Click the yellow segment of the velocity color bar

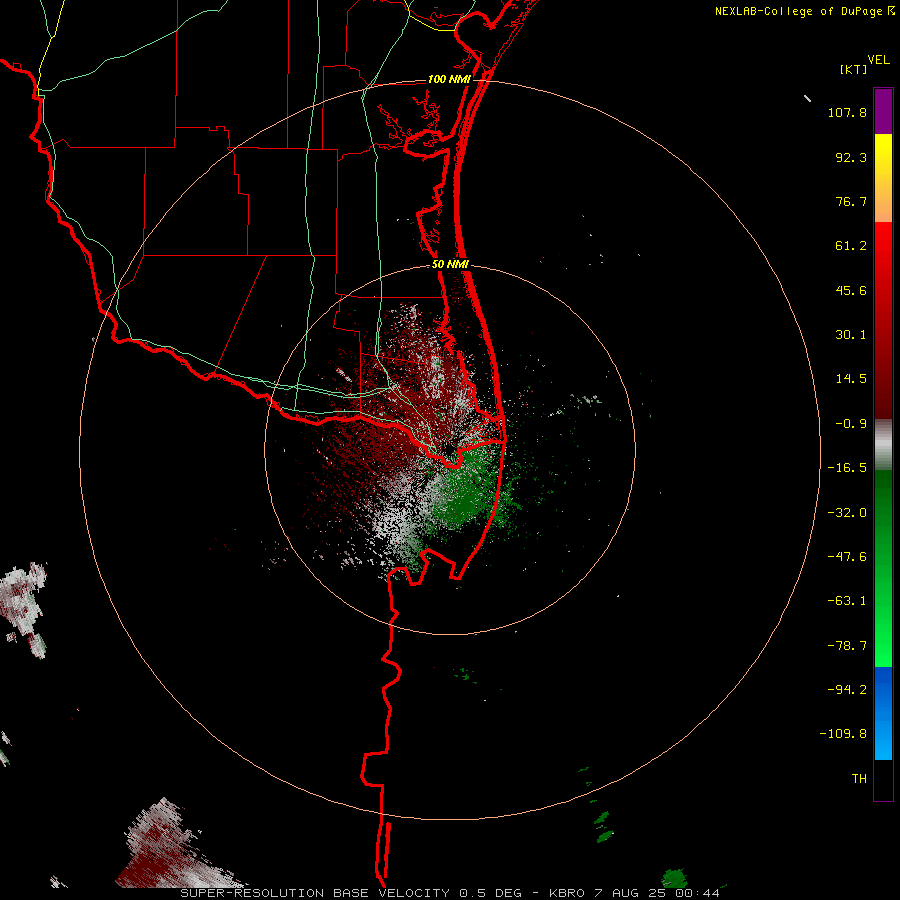pyautogui.click(x=883, y=178)
